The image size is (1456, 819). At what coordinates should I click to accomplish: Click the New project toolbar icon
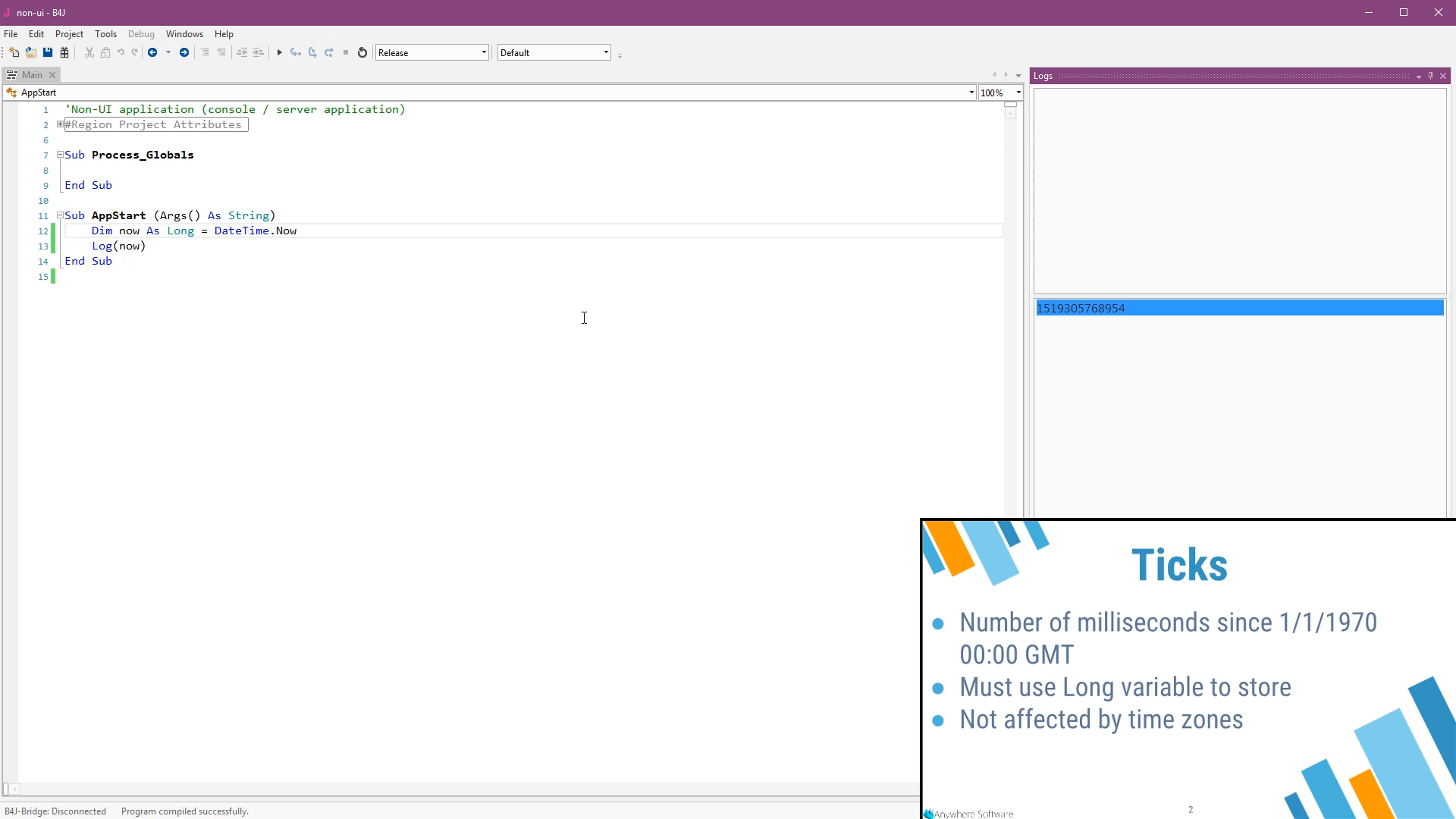pyautogui.click(x=14, y=52)
